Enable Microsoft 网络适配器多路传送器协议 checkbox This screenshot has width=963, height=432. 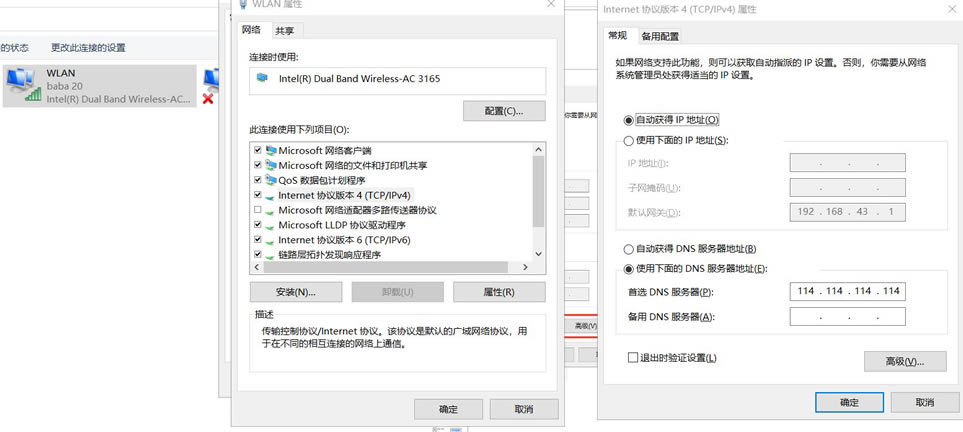(257, 210)
